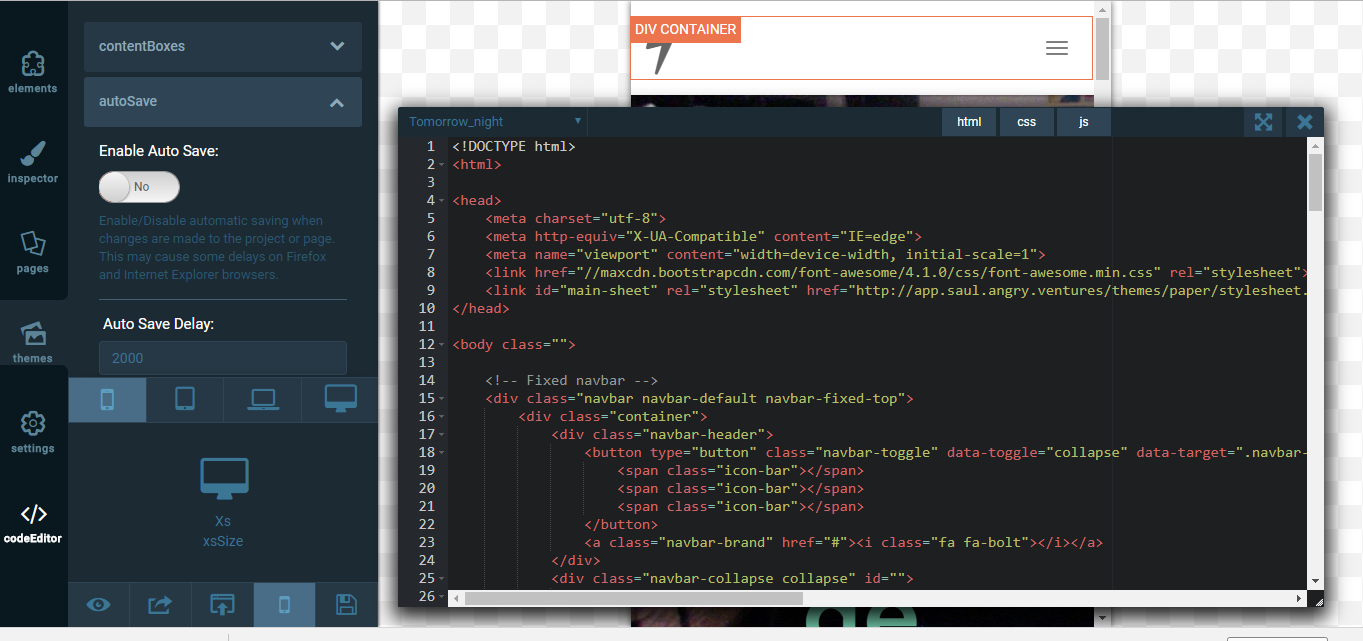The height and width of the screenshot is (641, 1363).
Task: Expand the contentBoxes section
Action: click(223, 46)
